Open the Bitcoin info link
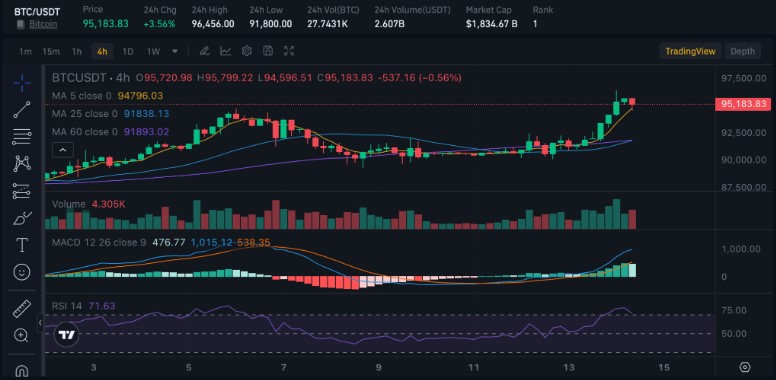The height and width of the screenshot is (380, 776). pyautogui.click(x=43, y=24)
